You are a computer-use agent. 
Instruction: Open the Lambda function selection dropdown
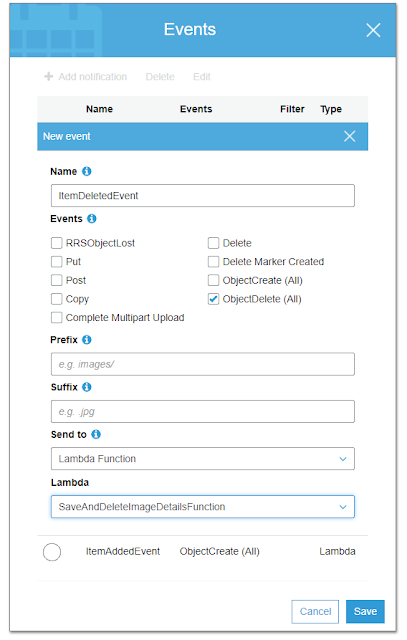pyautogui.click(x=202, y=507)
